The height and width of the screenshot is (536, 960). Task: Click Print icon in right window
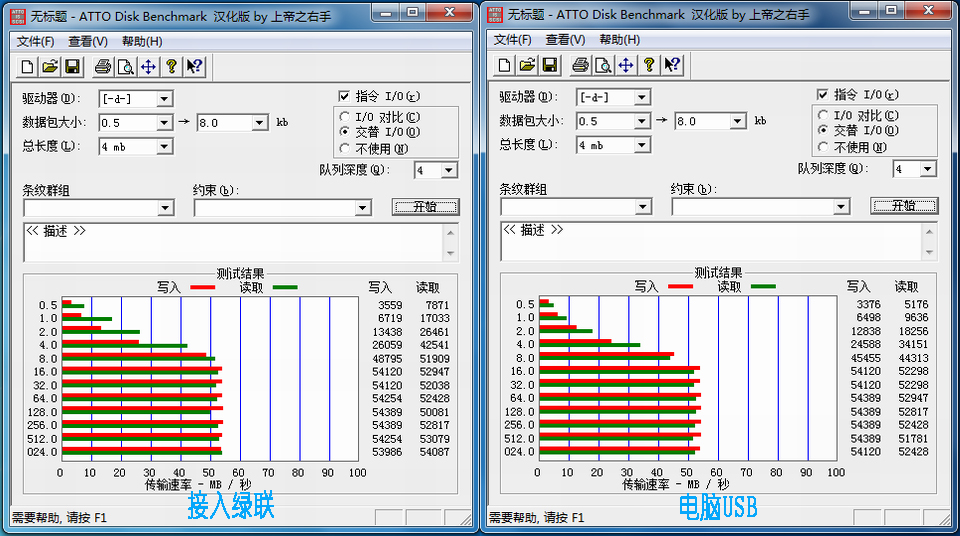pos(580,65)
